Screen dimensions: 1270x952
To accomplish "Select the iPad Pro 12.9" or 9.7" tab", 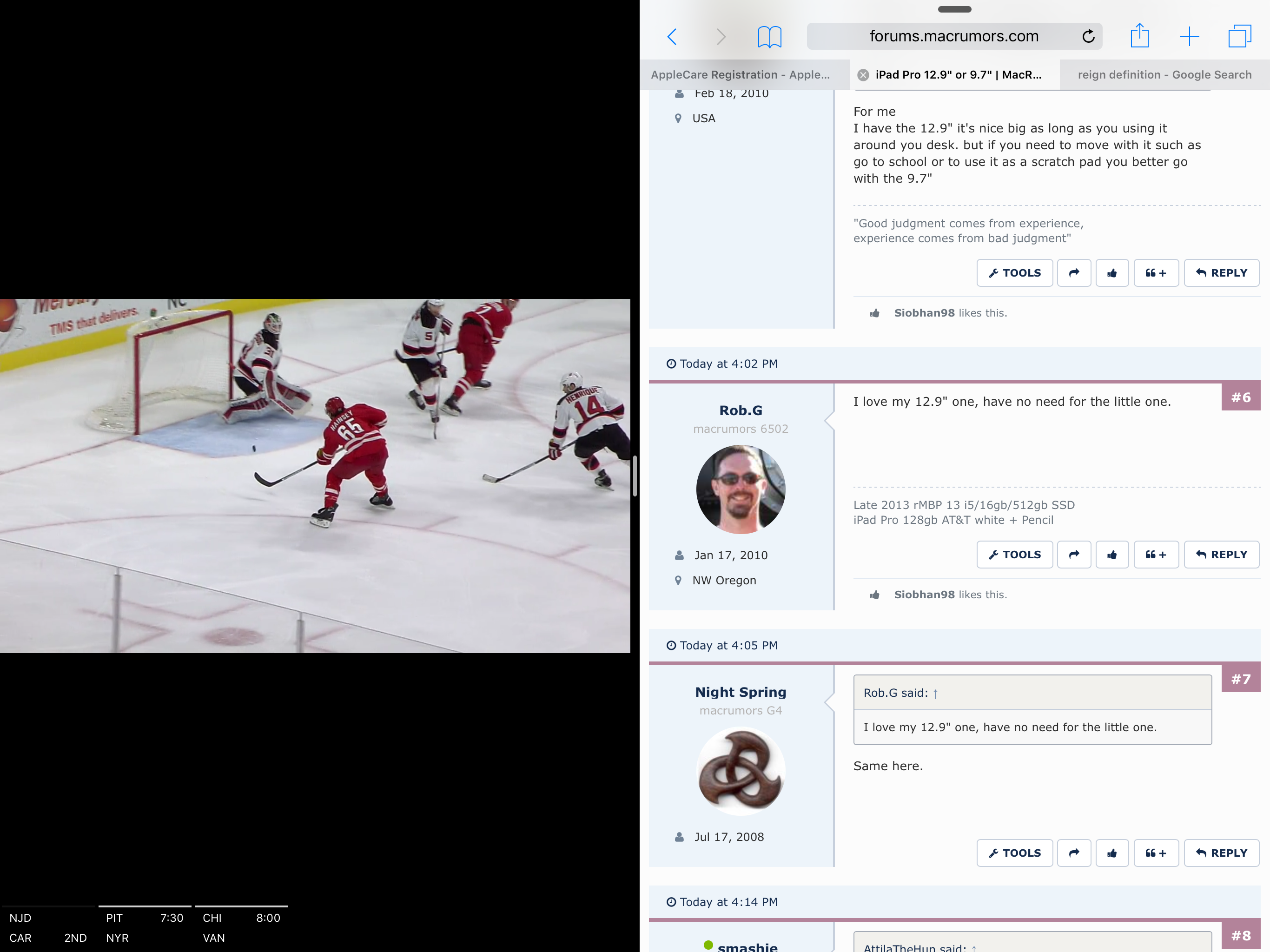I will point(954,75).
